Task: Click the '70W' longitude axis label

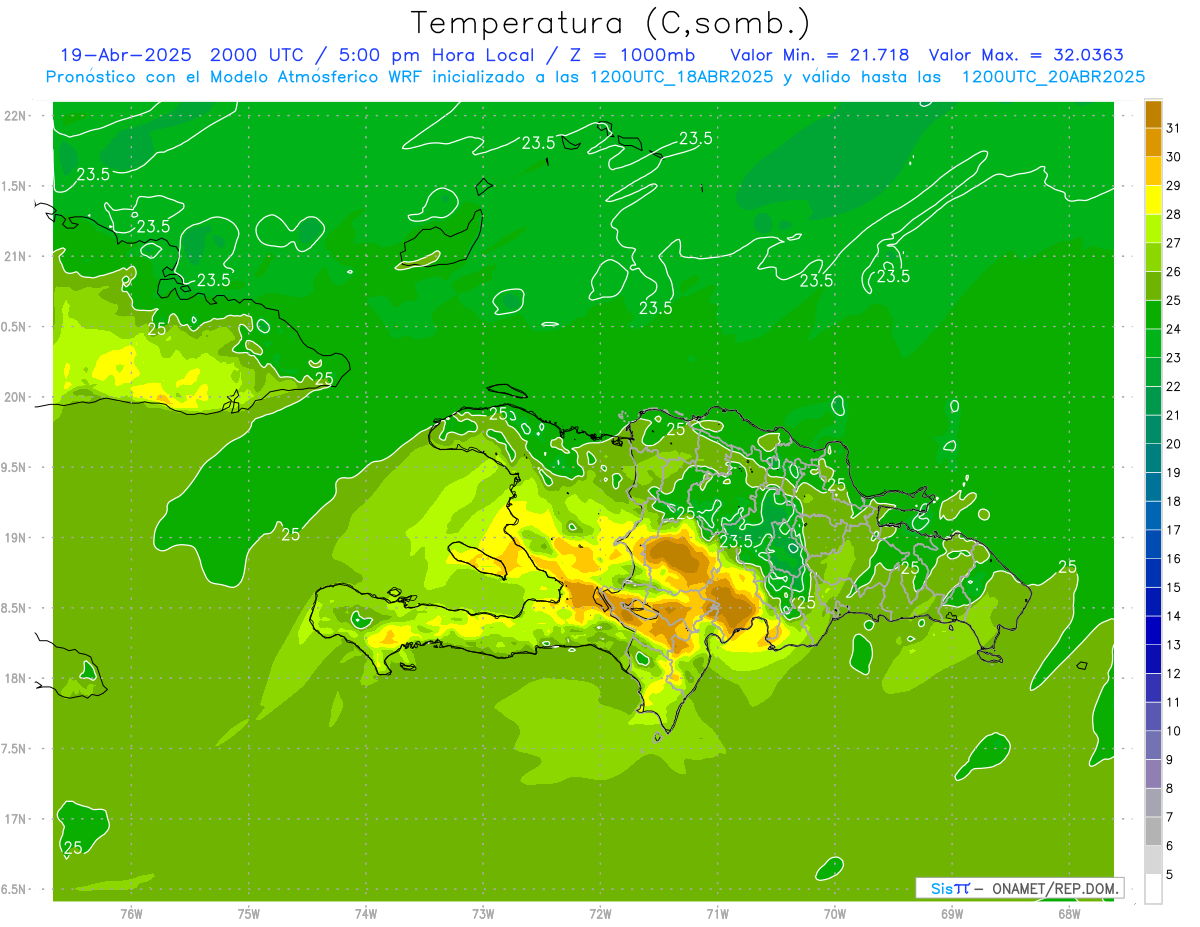Action: [x=835, y=913]
